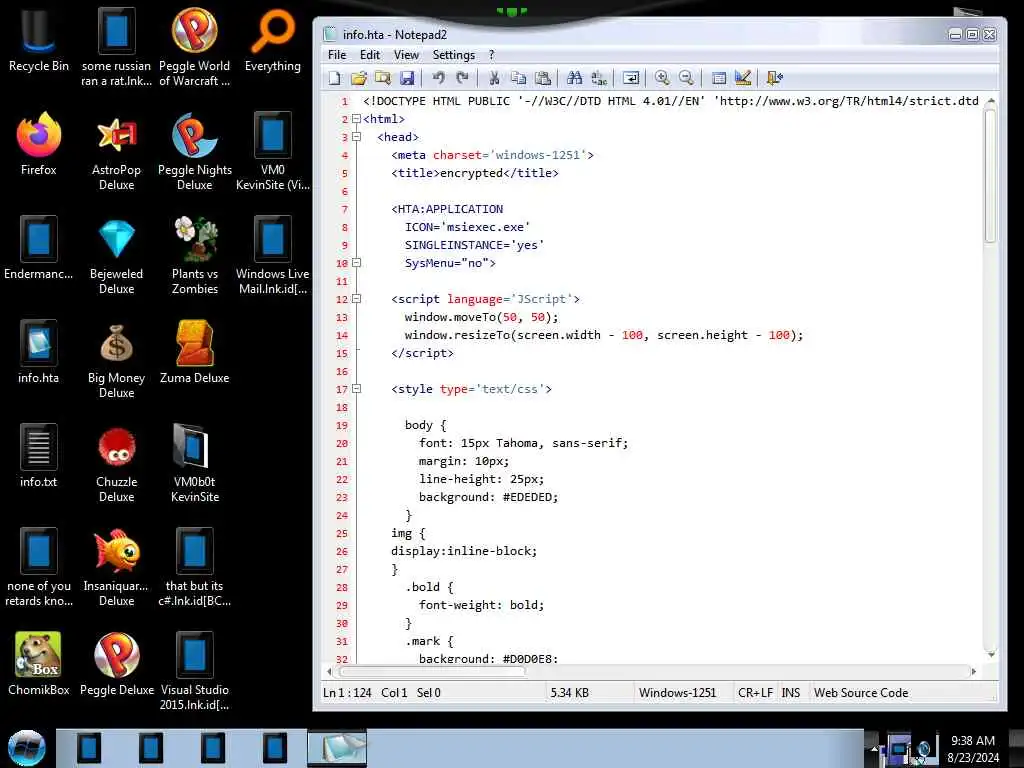
Task: Select the Bejeweled Deluxe desktop icon
Action: pyautogui.click(x=116, y=256)
